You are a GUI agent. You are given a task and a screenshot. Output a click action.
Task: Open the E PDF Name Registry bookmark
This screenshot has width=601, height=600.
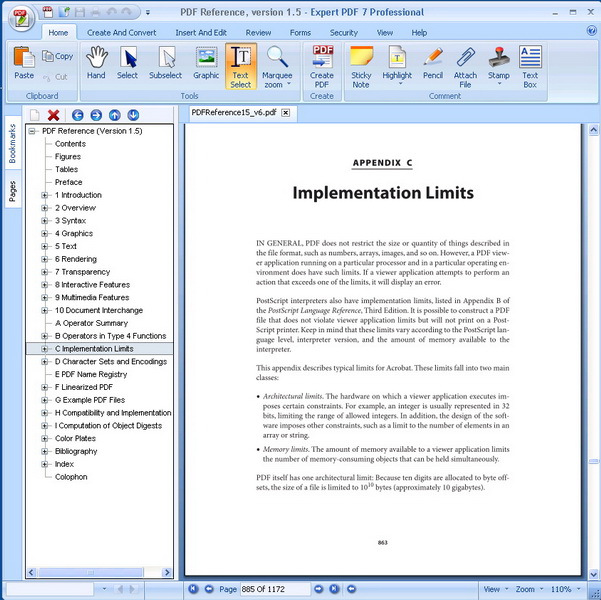click(x=91, y=374)
